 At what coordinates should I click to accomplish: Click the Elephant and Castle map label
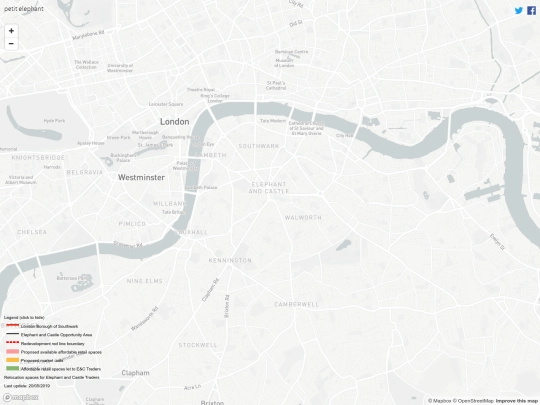pyautogui.click(x=269, y=188)
